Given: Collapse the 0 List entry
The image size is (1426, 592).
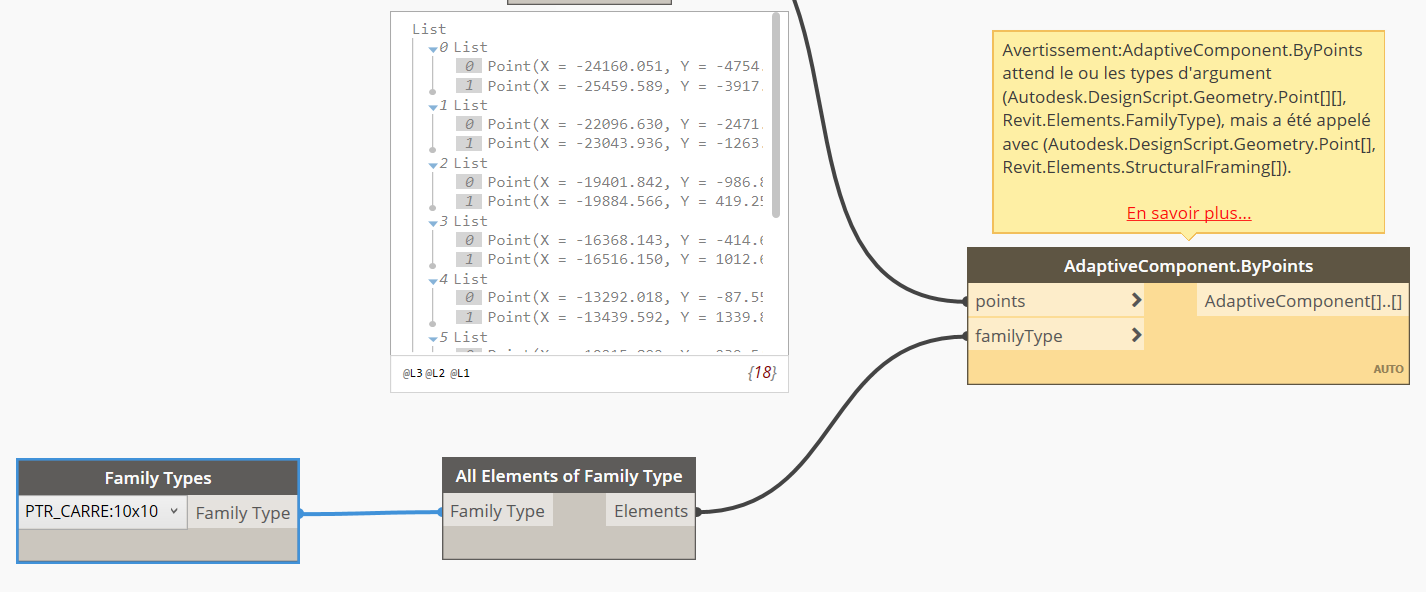Looking at the screenshot, I should click(x=434, y=48).
